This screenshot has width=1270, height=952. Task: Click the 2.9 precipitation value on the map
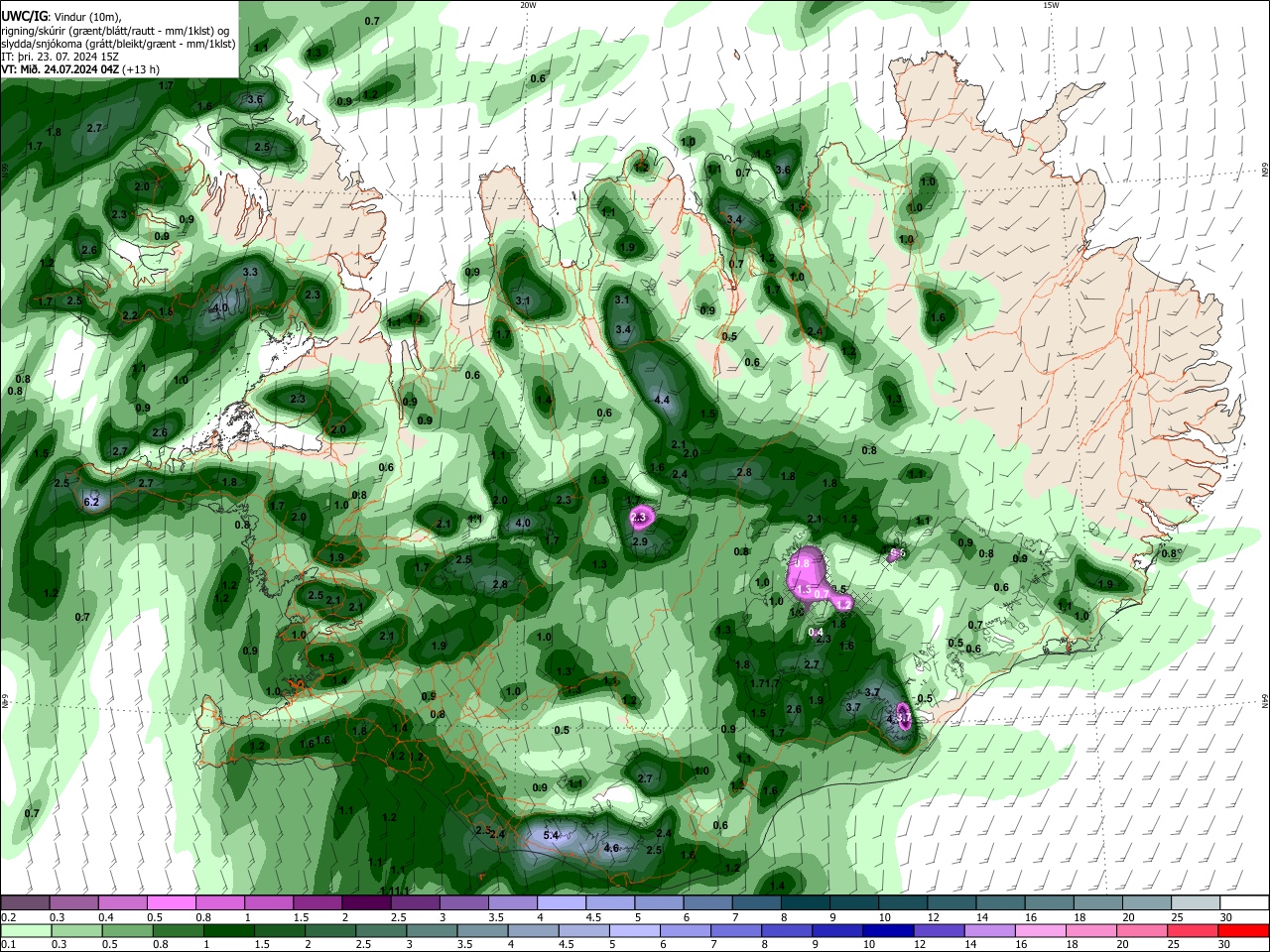point(640,541)
